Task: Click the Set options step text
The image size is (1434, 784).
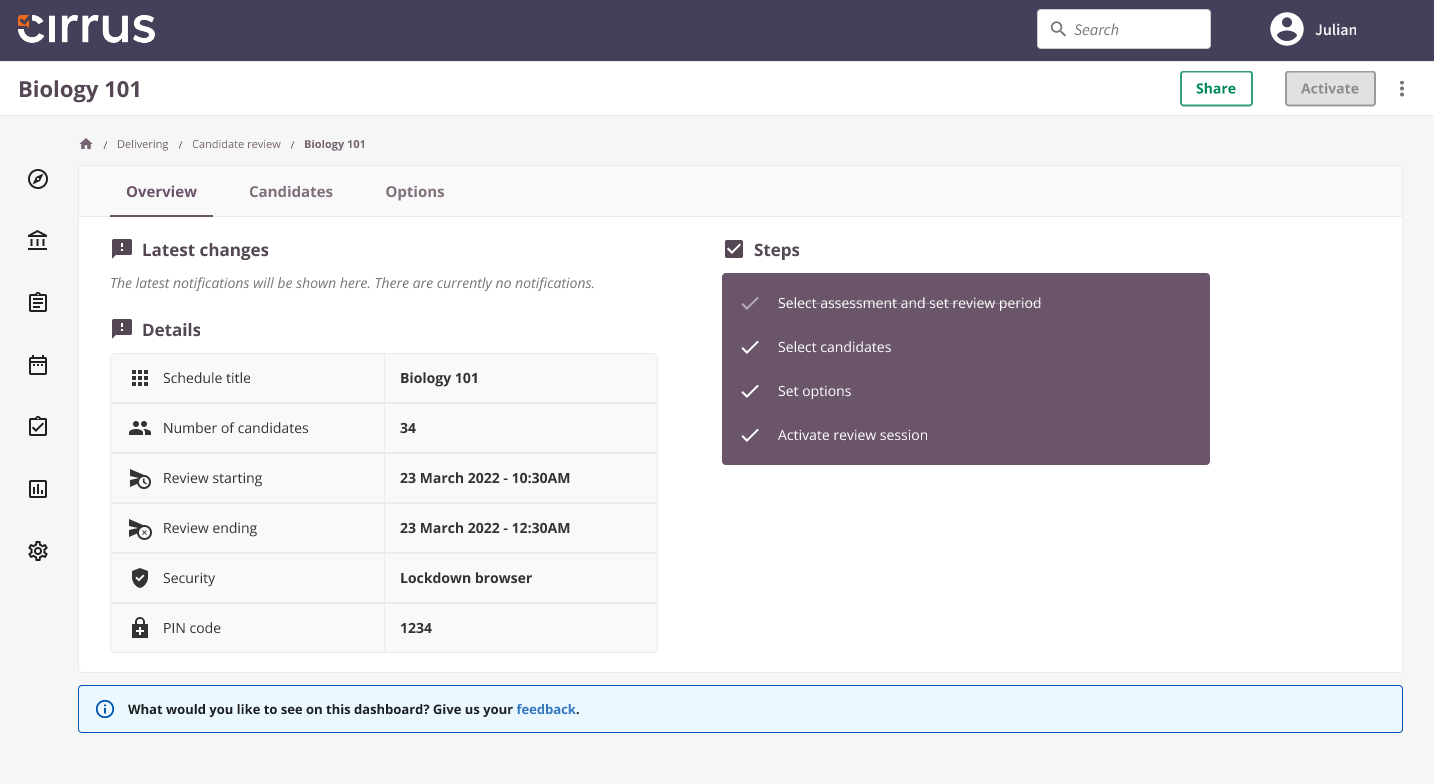Action: tap(814, 391)
